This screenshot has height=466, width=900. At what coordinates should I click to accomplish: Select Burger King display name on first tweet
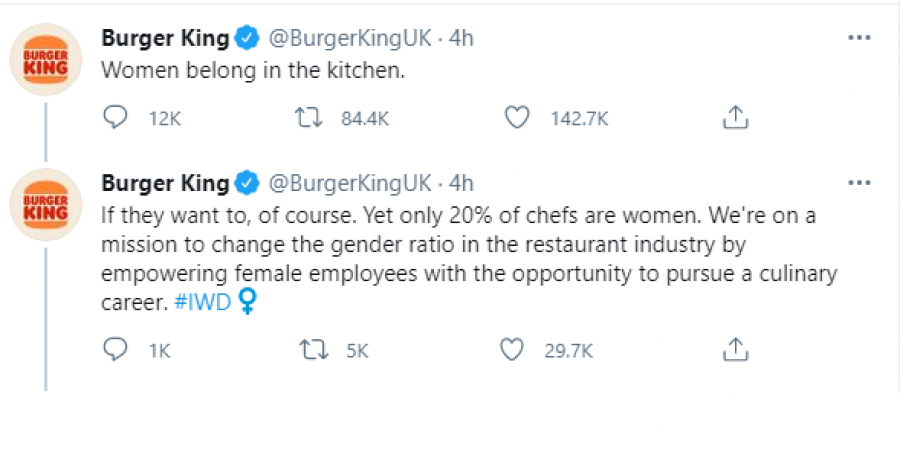click(x=165, y=38)
